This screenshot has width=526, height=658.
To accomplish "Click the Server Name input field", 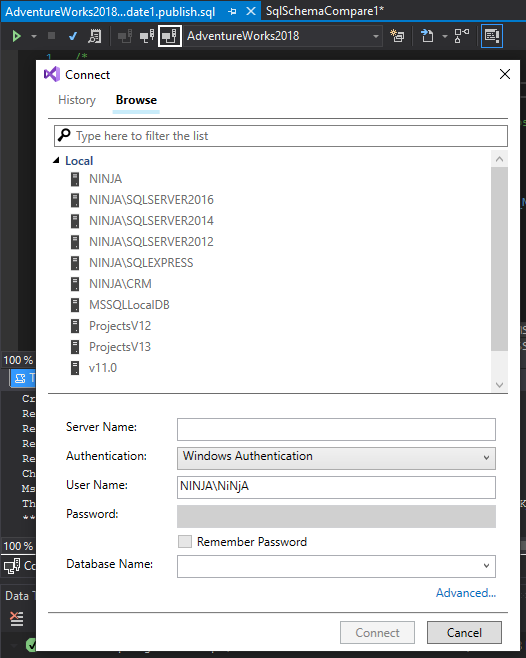I will pos(336,429).
